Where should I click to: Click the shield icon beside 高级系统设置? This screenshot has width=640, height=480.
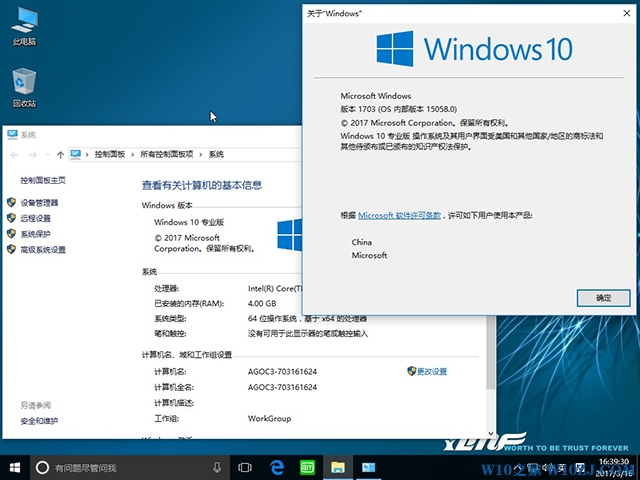11,249
